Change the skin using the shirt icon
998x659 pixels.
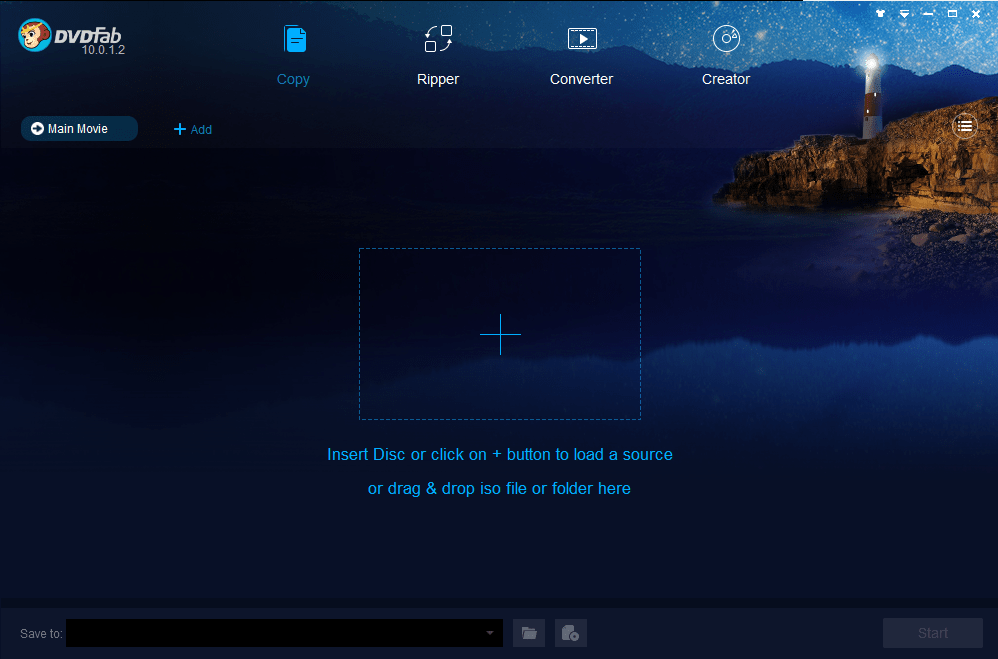click(879, 13)
